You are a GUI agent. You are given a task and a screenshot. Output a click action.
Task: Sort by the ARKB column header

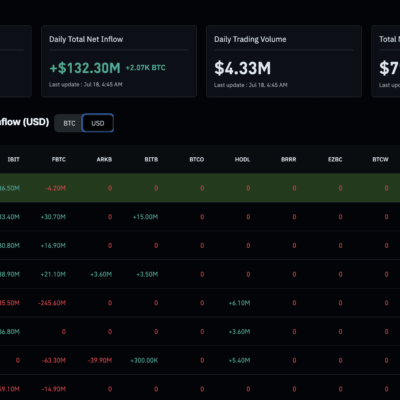point(104,159)
